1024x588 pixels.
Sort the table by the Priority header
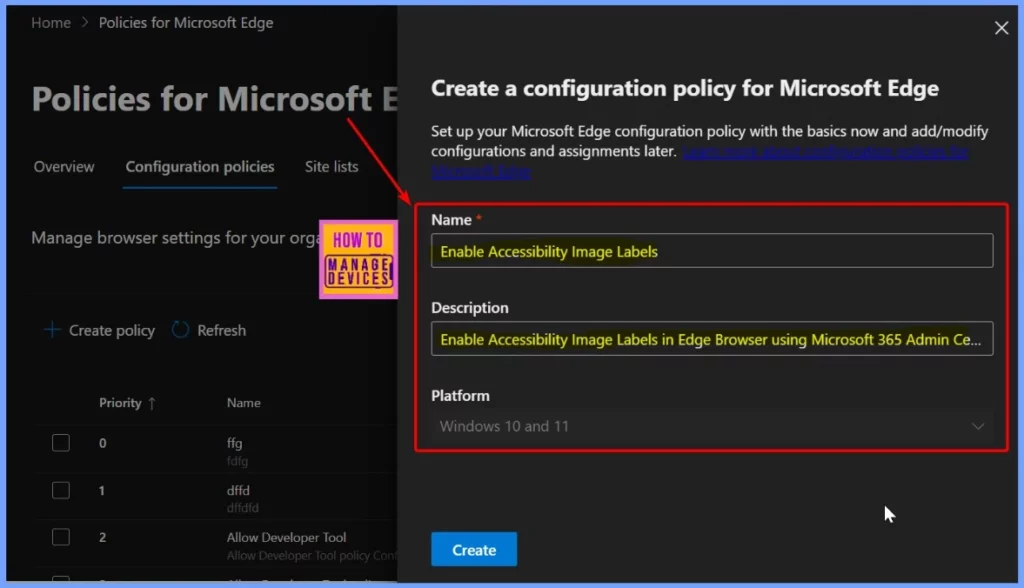pos(120,403)
